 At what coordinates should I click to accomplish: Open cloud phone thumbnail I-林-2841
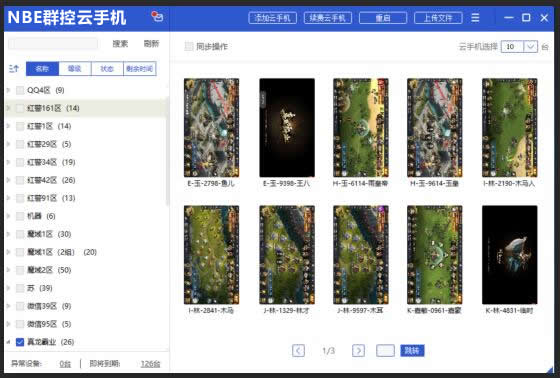click(x=211, y=255)
